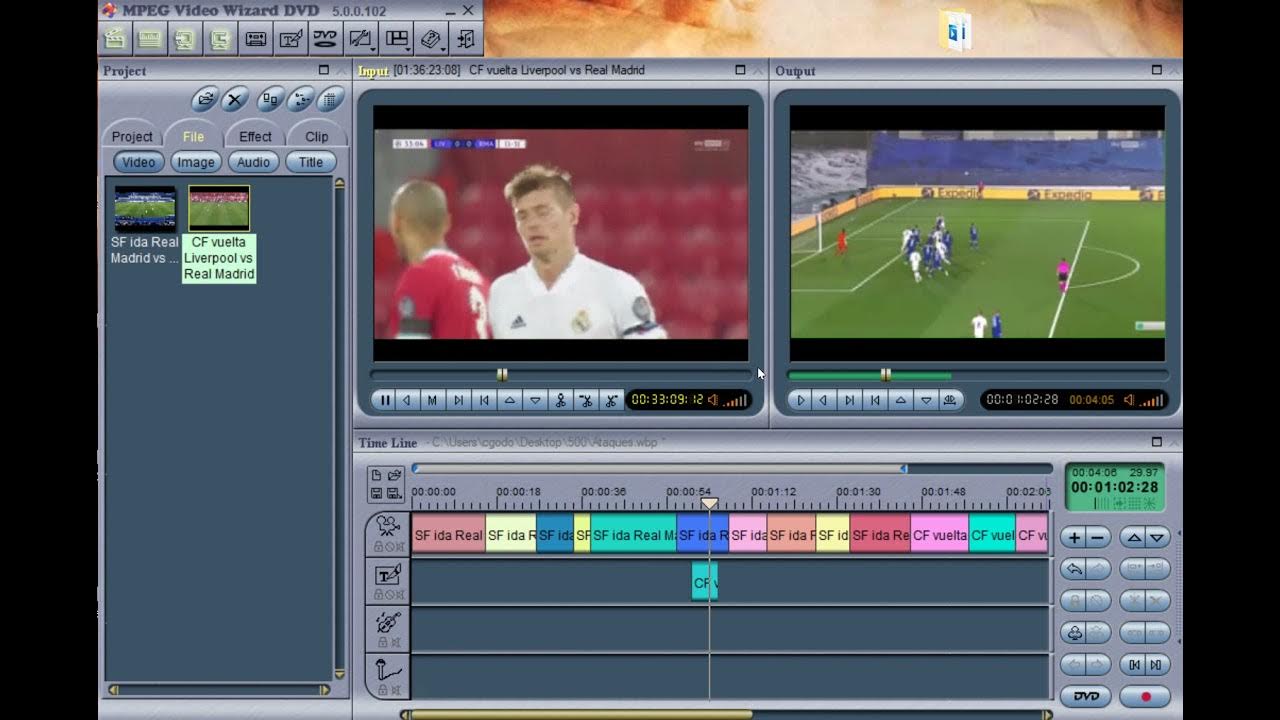Select the Image filter button
The image size is (1280, 720).
point(196,162)
